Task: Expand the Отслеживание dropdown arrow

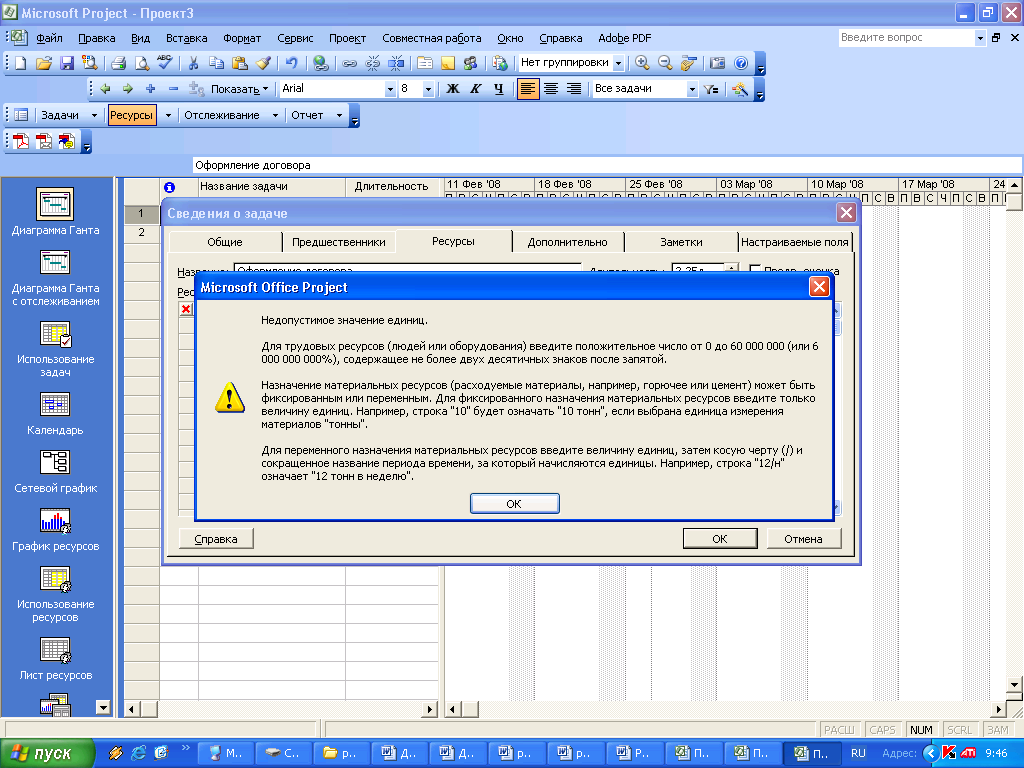Action: [x=275, y=115]
